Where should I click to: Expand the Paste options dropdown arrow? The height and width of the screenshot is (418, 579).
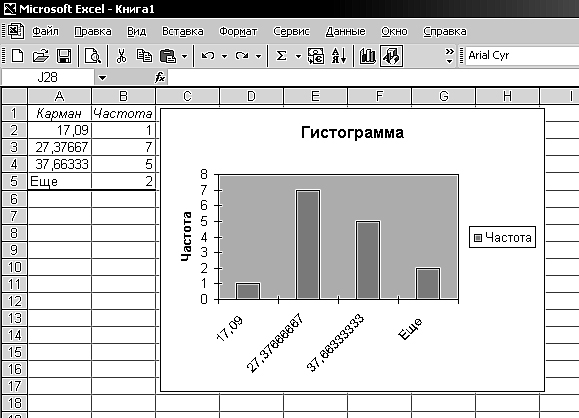coord(184,56)
